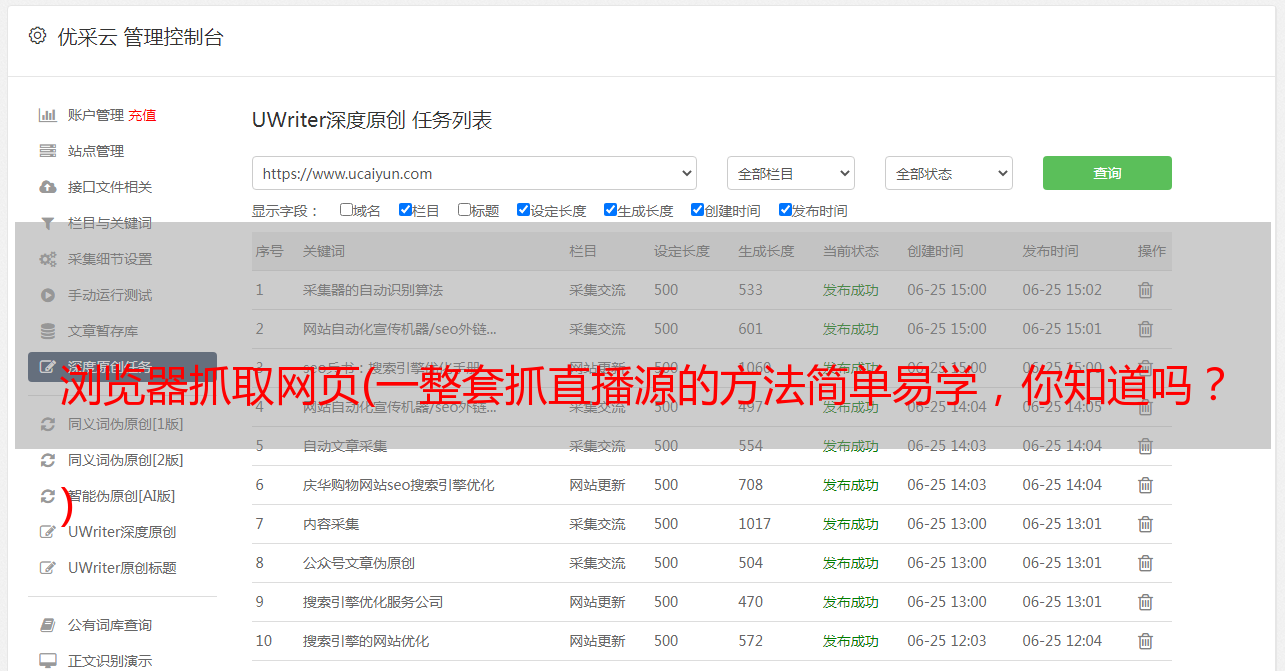The width and height of the screenshot is (1285, 671).
Task: Click the trash icon for 公众号文章伪原创
Action: click(x=1145, y=563)
